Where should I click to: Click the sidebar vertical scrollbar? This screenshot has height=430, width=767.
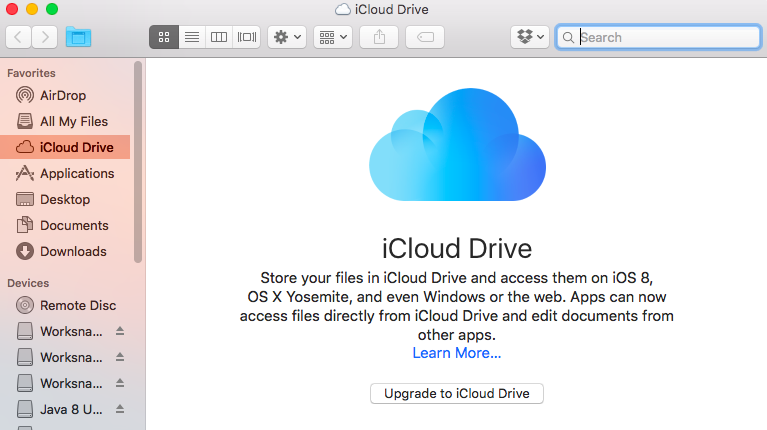pos(138,161)
